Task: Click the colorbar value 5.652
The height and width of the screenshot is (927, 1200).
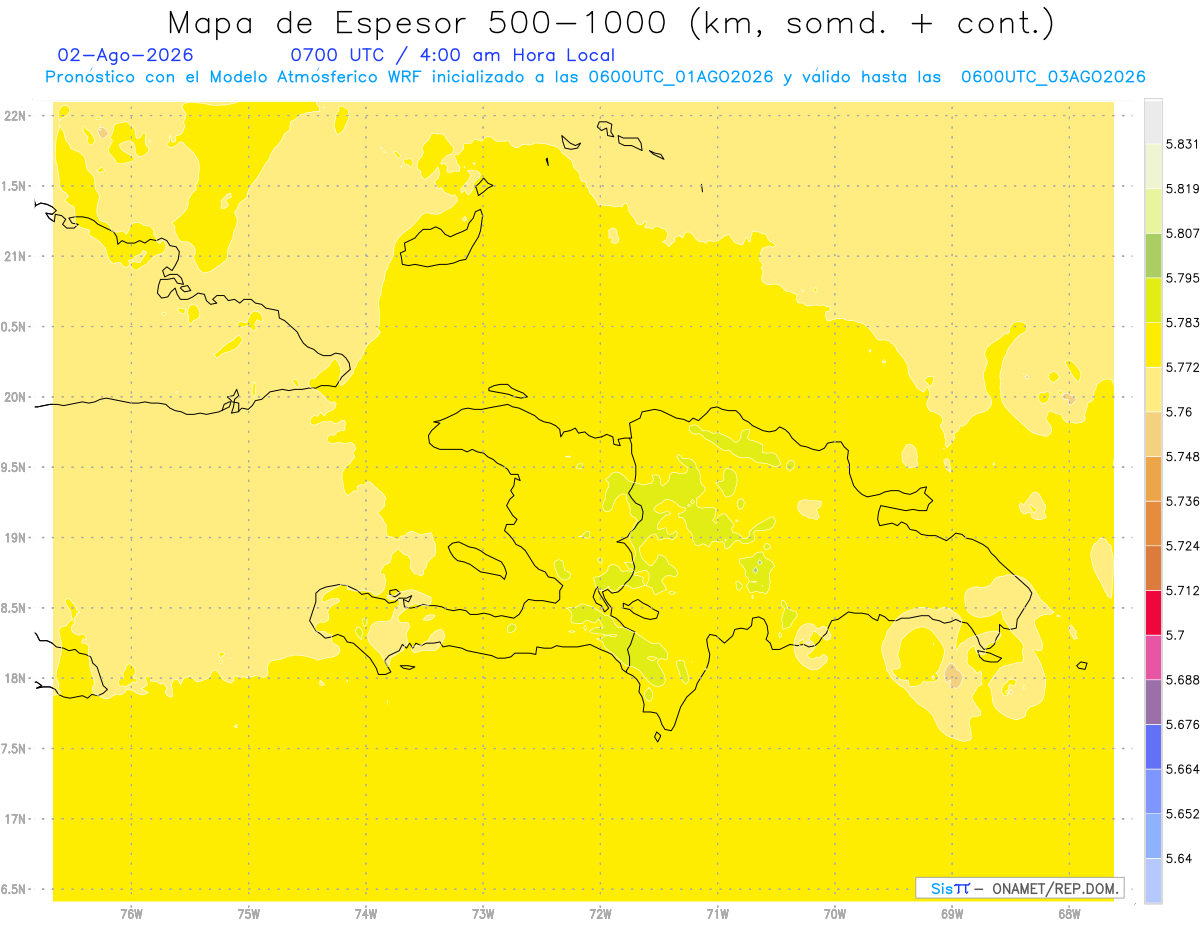Action: (x=1182, y=814)
